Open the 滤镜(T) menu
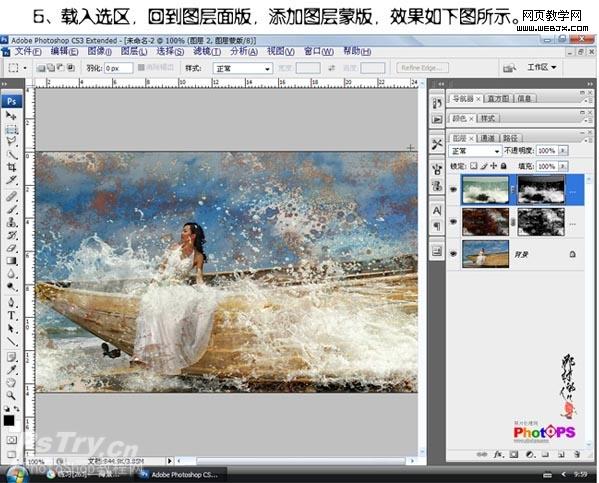 coord(207,51)
